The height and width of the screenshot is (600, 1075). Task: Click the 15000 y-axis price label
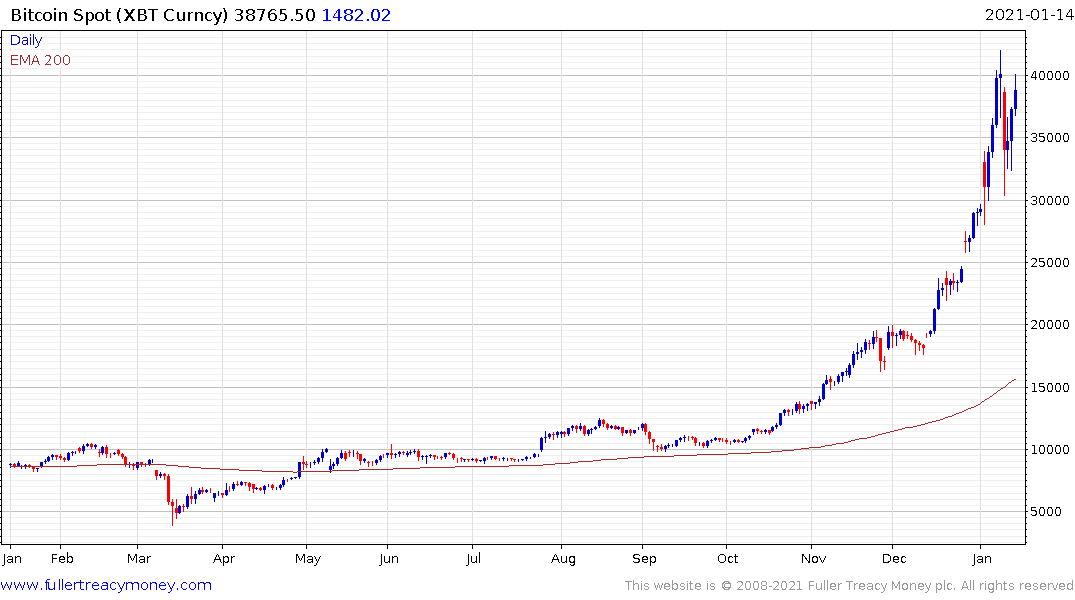1049,388
